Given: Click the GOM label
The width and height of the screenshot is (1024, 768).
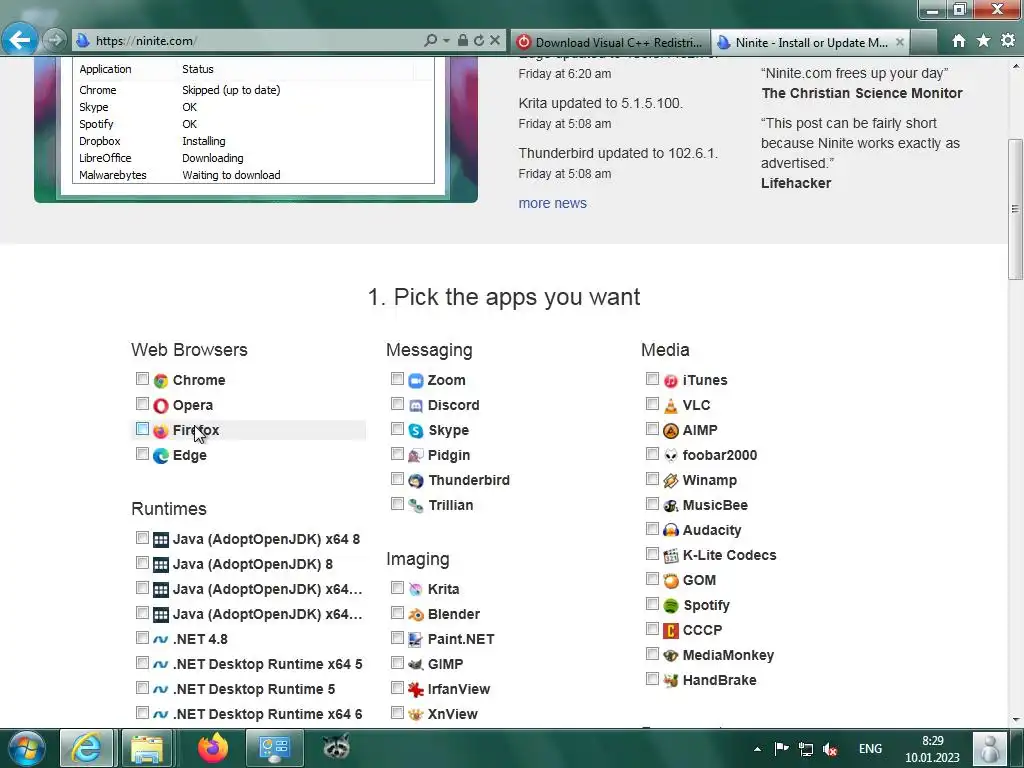Looking at the screenshot, I should pos(699,581).
